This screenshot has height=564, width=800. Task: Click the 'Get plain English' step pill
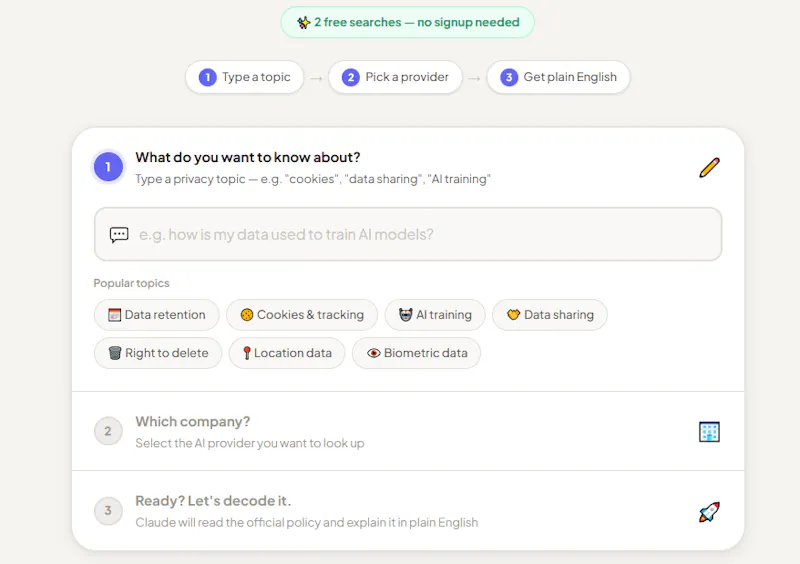click(x=558, y=77)
